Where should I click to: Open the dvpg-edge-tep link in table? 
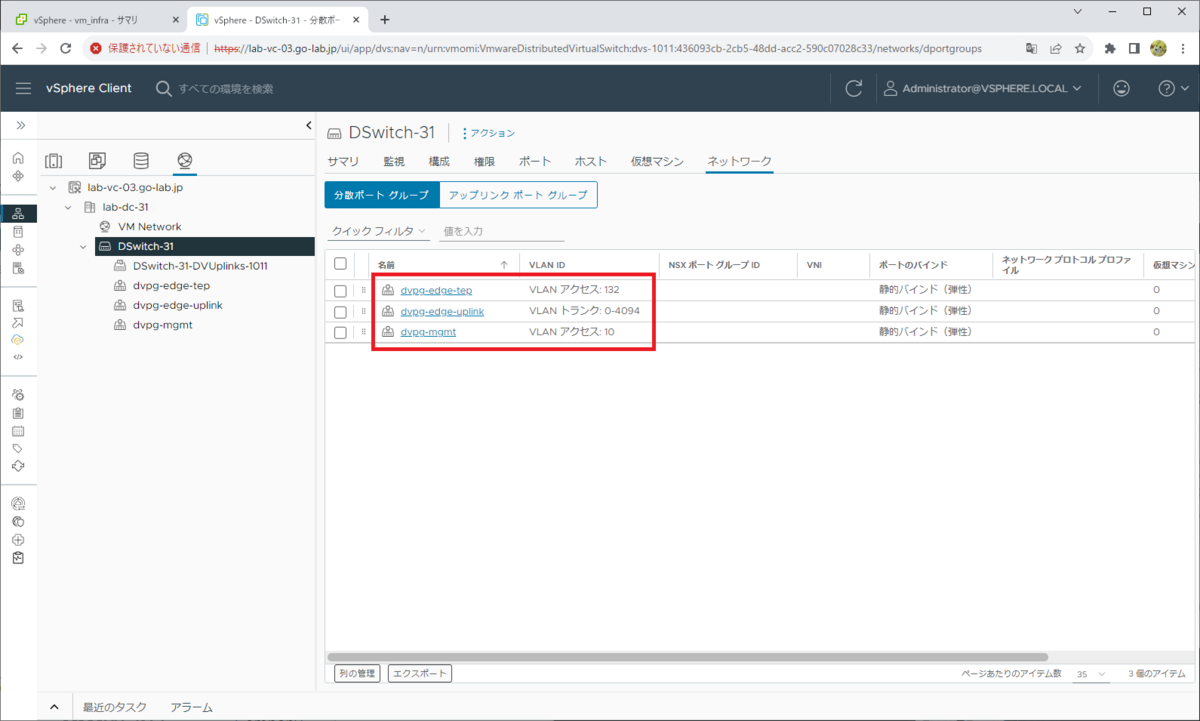[x=436, y=290]
